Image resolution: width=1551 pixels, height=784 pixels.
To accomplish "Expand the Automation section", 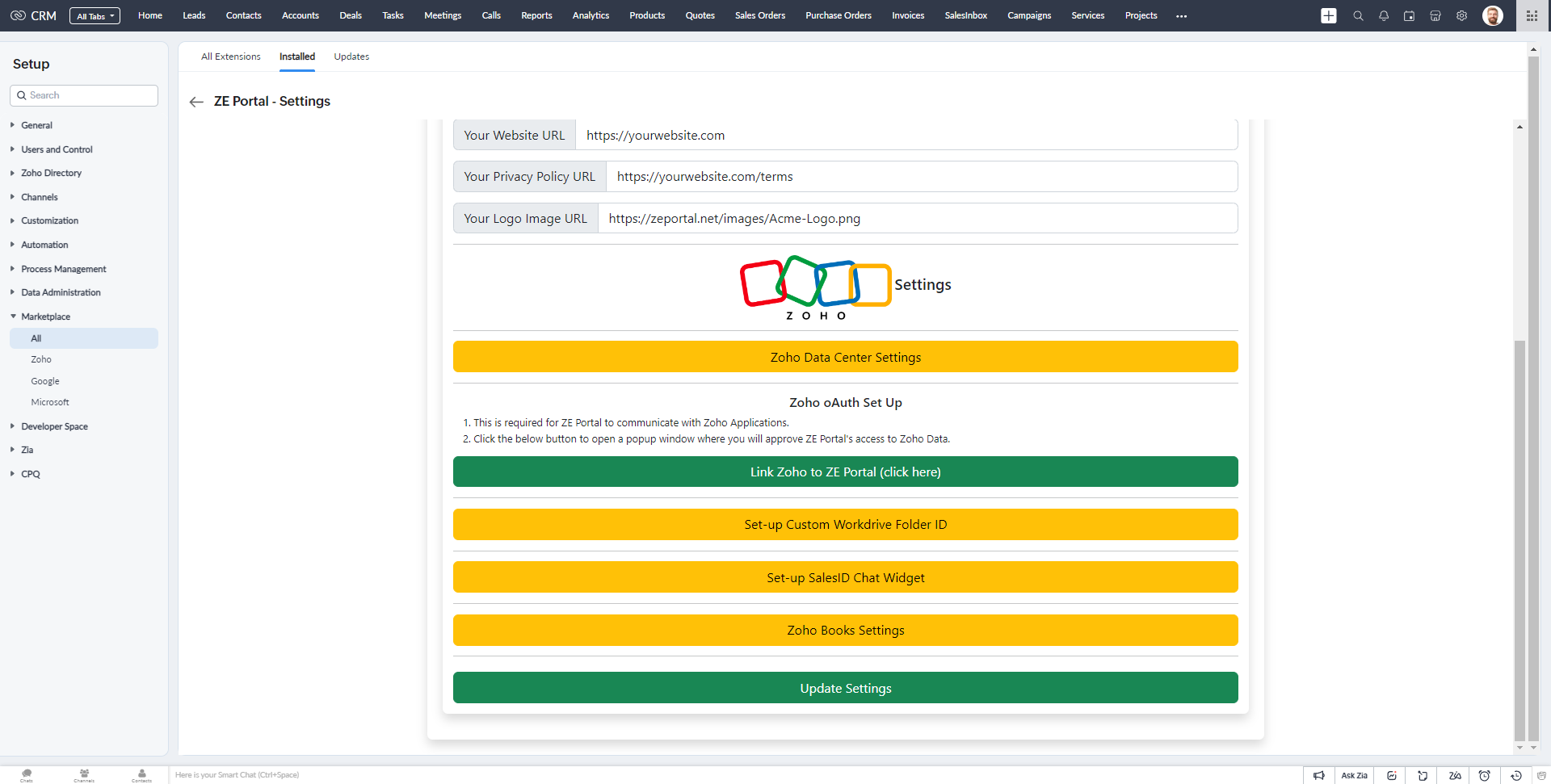I will [44, 245].
